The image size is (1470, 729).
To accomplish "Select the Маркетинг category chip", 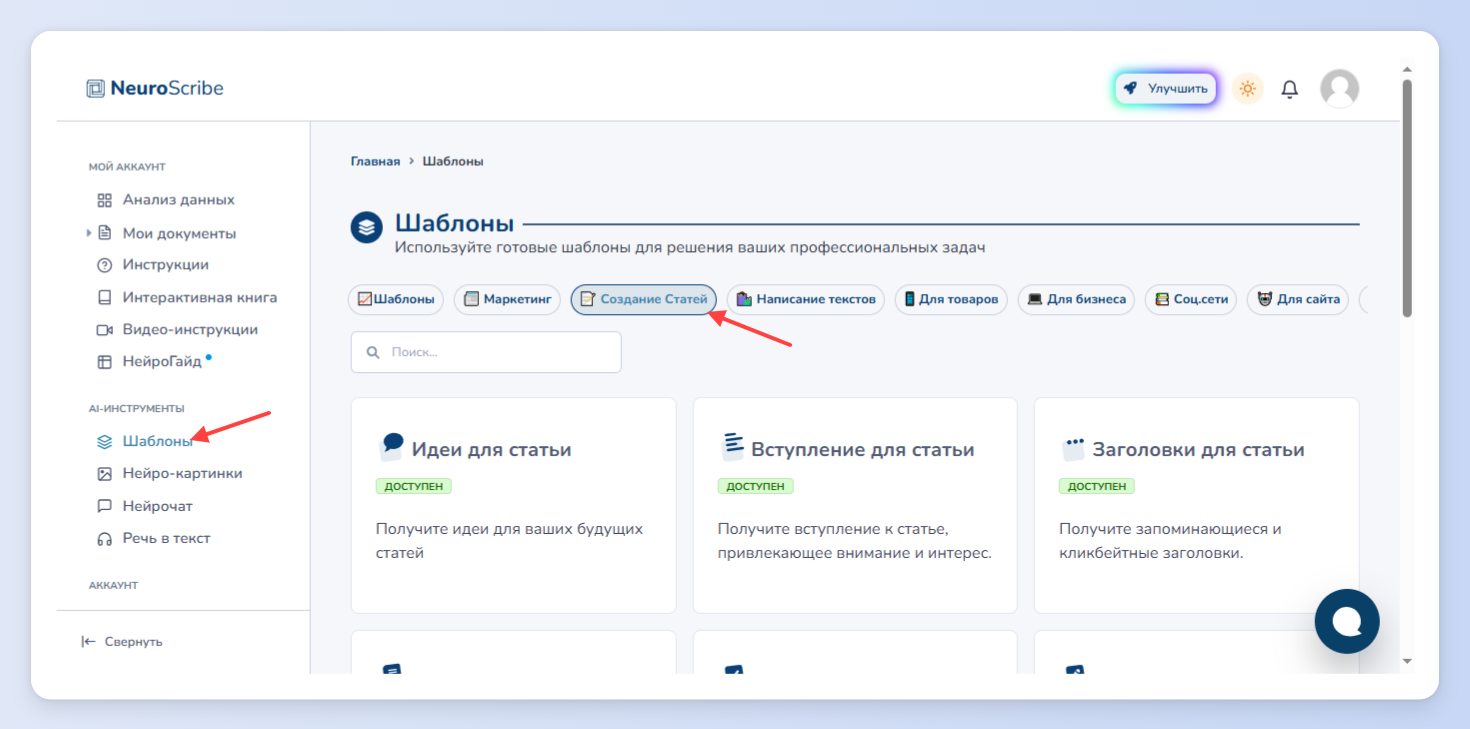I will click(x=508, y=299).
